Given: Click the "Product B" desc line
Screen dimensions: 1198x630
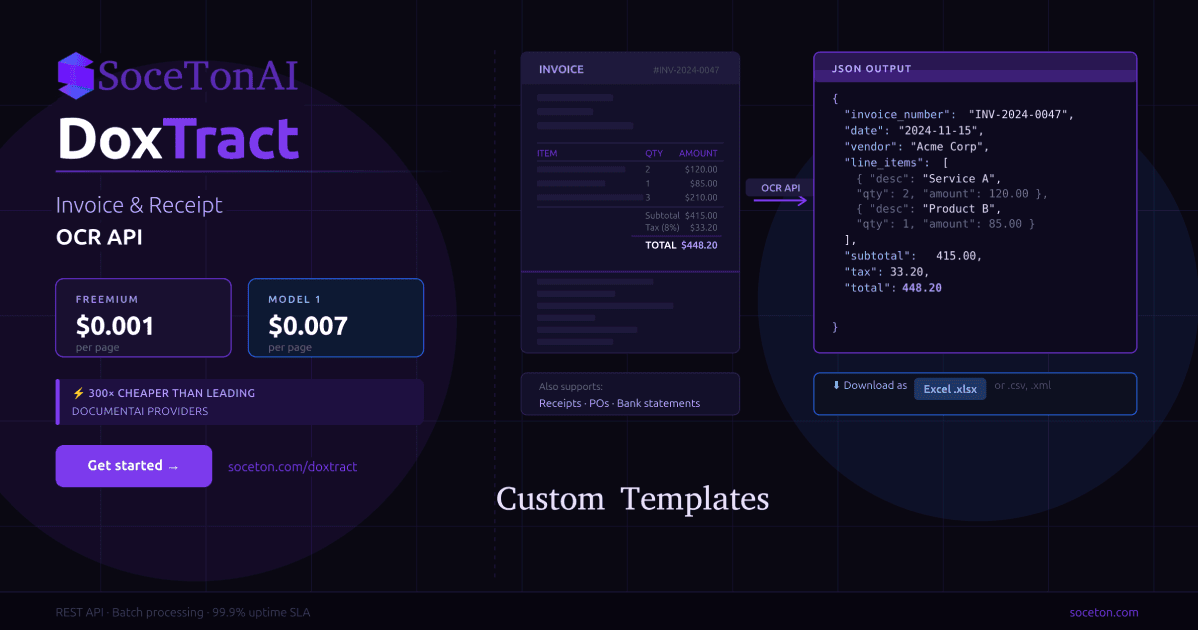Looking at the screenshot, I should click(928, 208).
